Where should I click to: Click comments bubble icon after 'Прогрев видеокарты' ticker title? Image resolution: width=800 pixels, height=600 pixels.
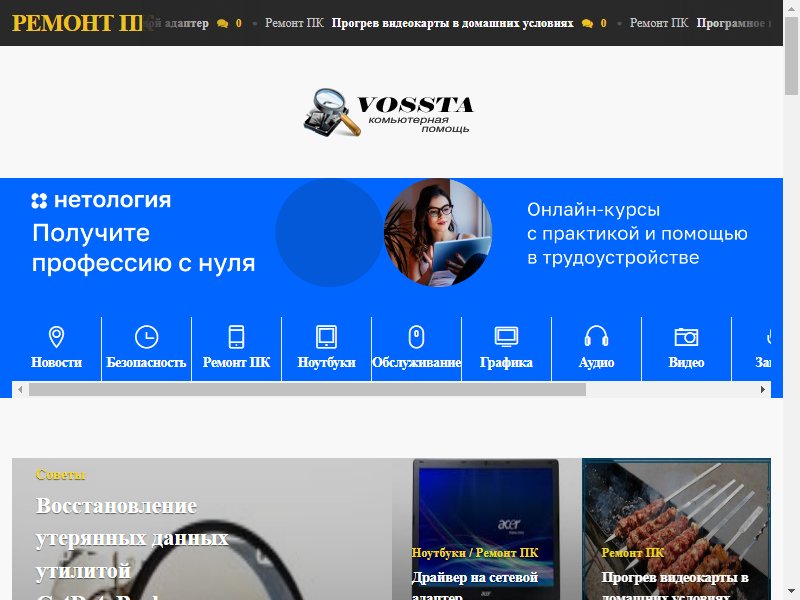pos(587,23)
